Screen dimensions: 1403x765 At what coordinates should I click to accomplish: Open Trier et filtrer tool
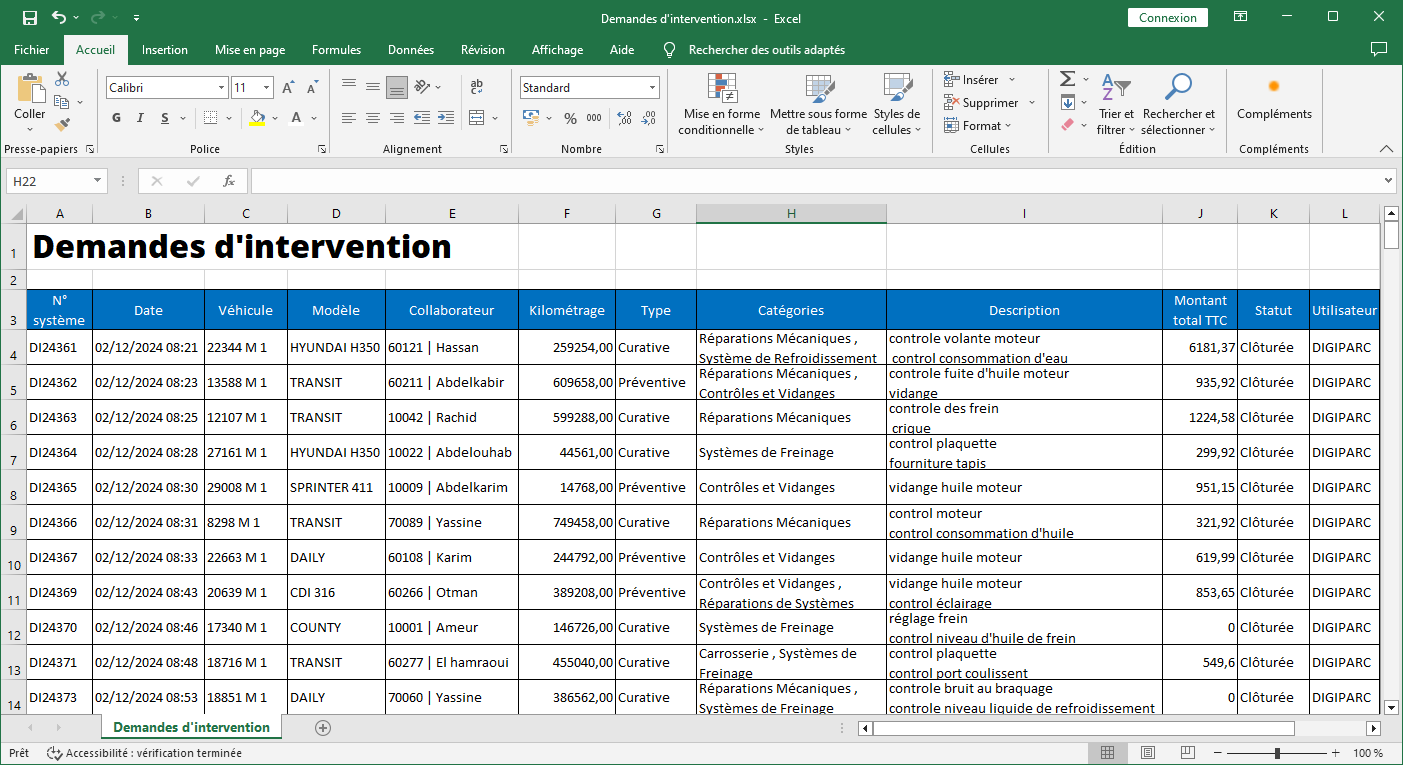1115,105
